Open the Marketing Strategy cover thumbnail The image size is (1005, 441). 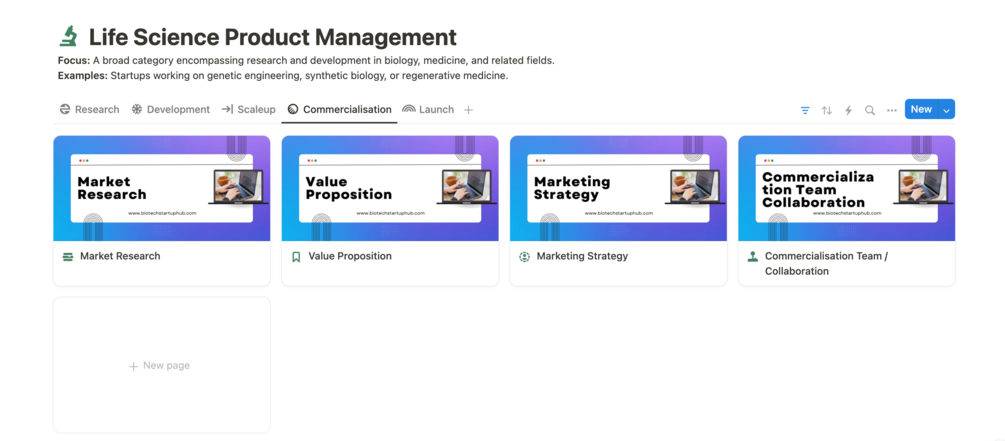618,189
